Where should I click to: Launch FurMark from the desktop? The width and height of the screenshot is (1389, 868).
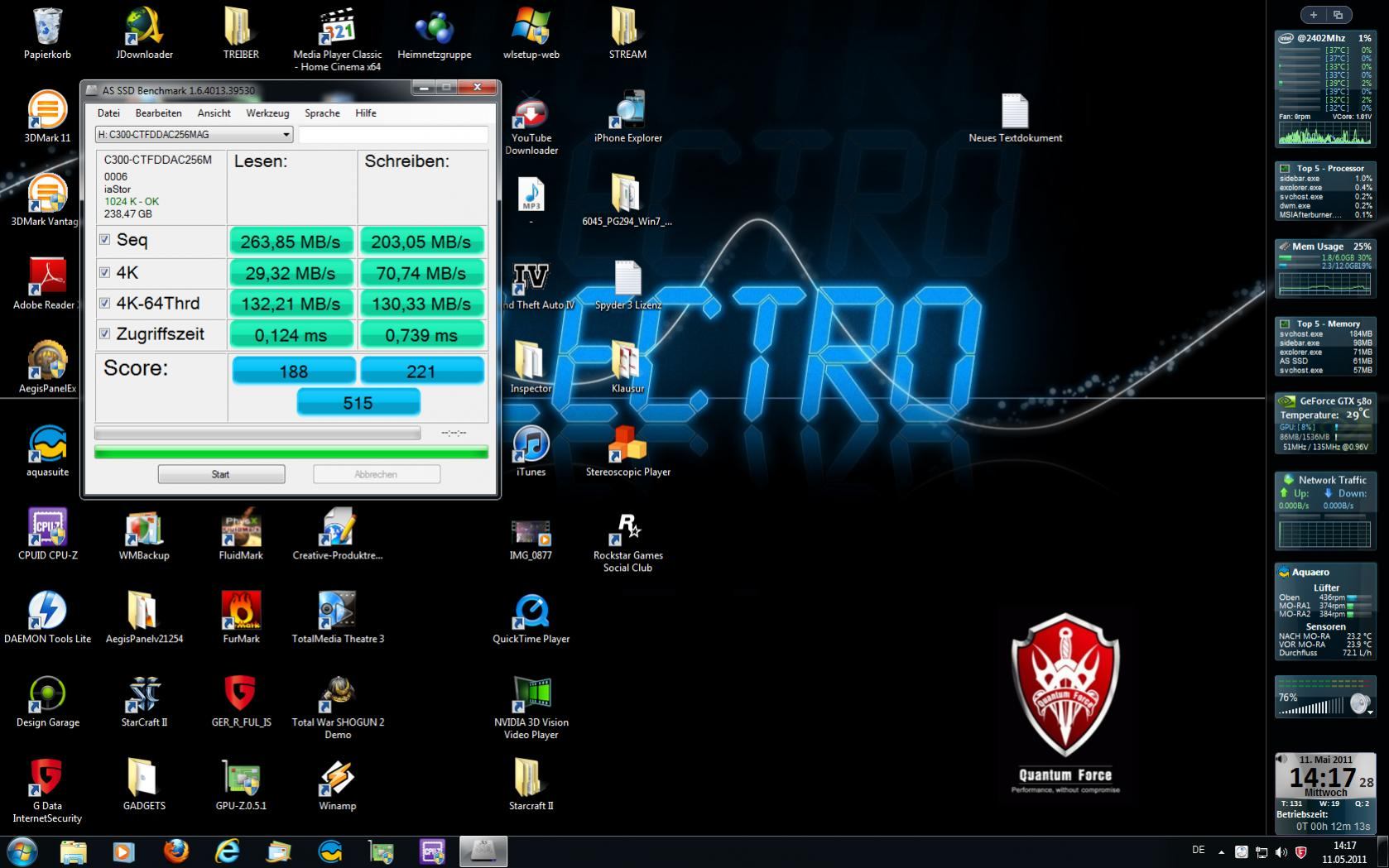click(241, 618)
